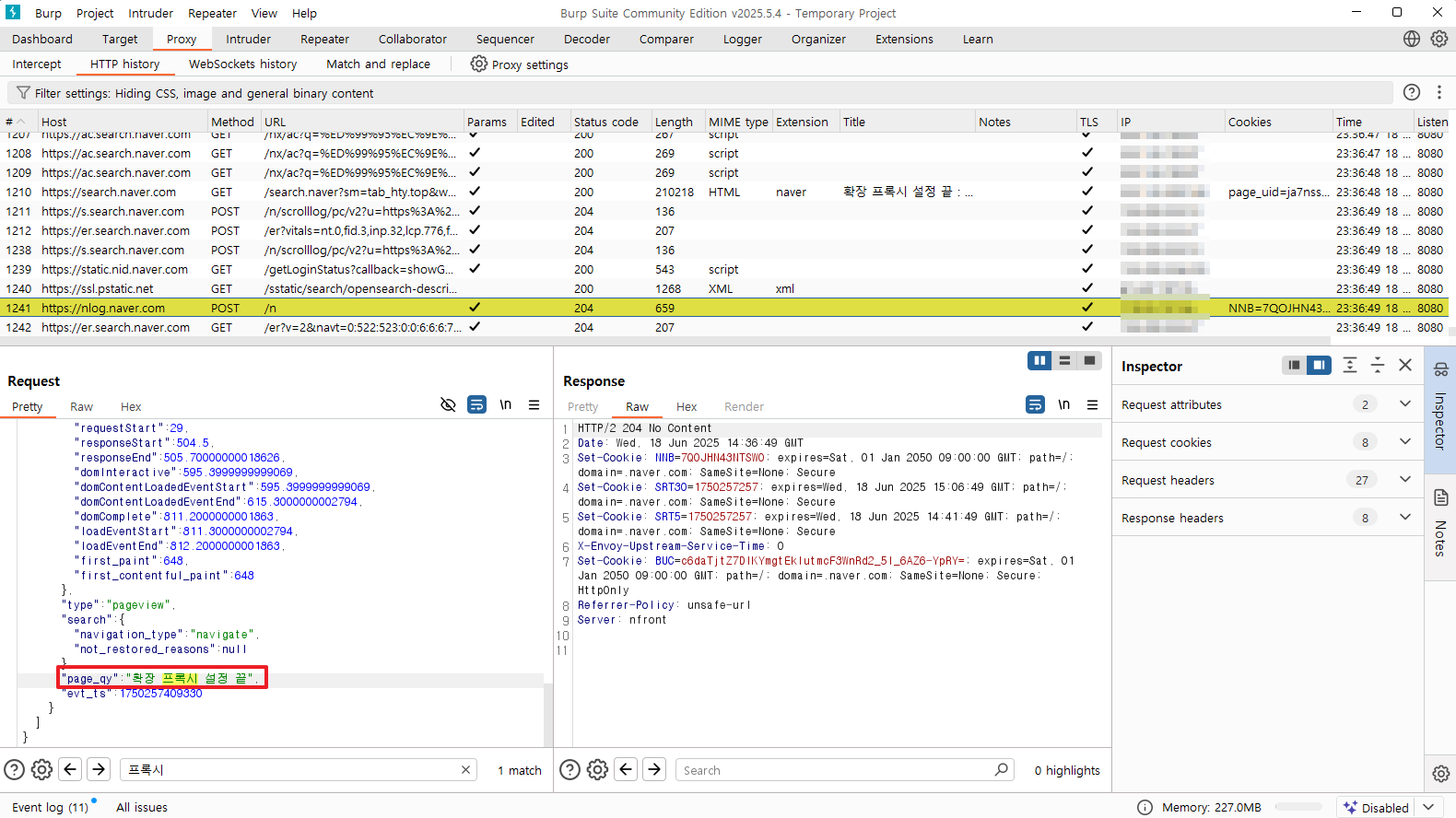Image resolution: width=1456 pixels, height=818 pixels.
Task: Toggle word wrap in the Request editor
Action: click(x=476, y=404)
